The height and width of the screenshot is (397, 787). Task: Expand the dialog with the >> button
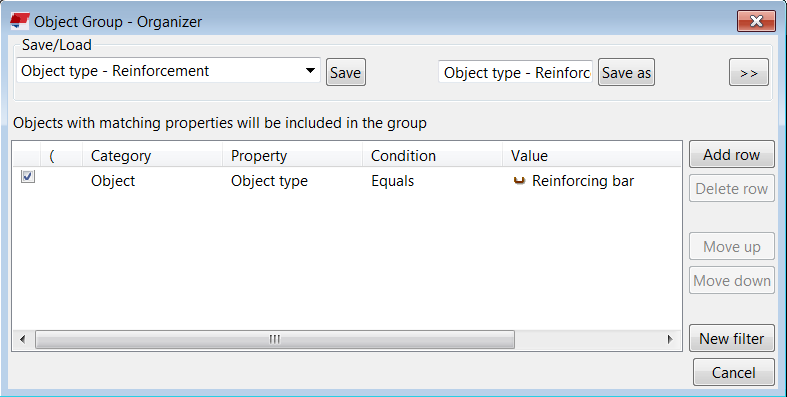coord(748,73)
